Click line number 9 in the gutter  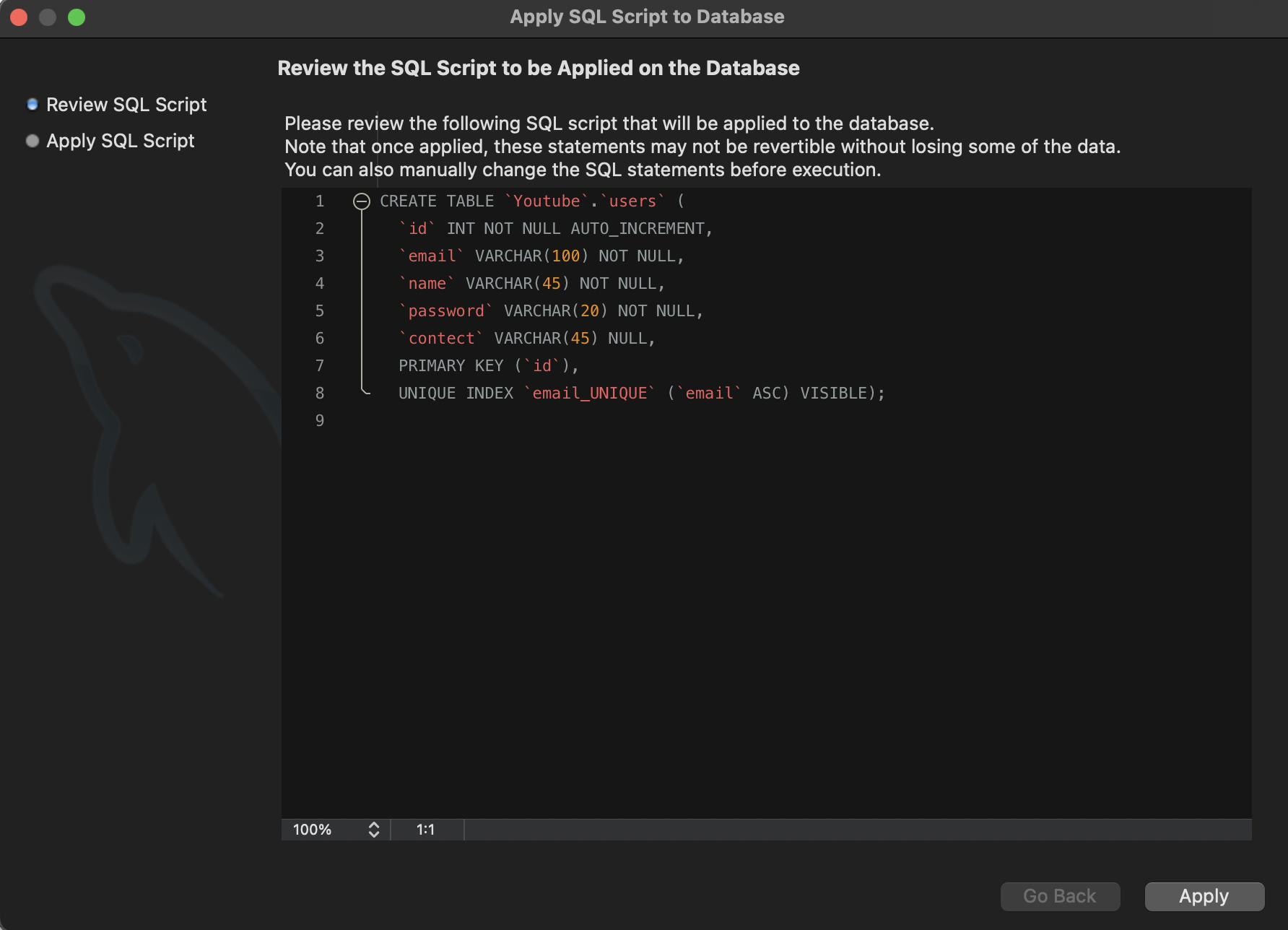click(x=320, y=421)
